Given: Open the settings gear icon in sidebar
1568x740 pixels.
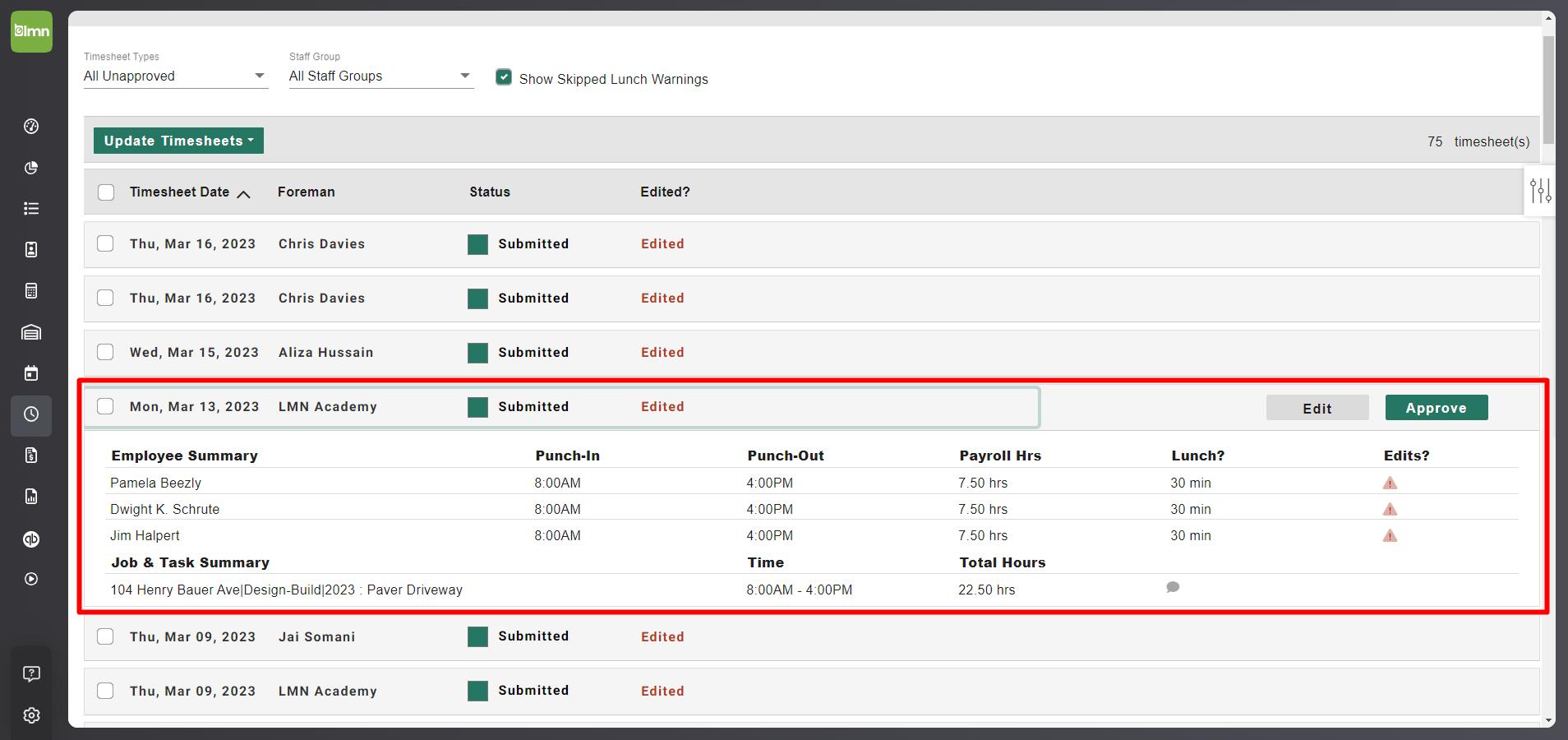Looking at the screenshot, I should click(x=31, y=715).
